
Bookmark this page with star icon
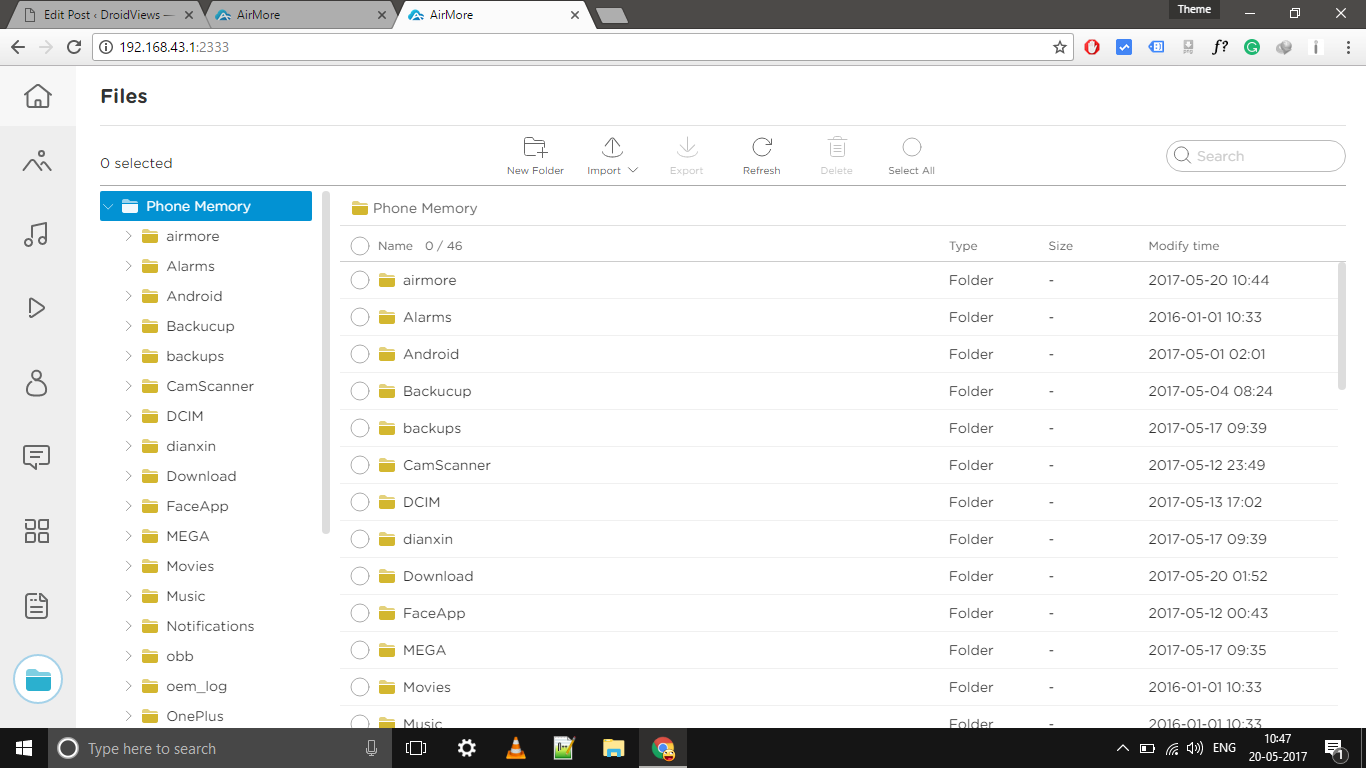(1060, 47)
